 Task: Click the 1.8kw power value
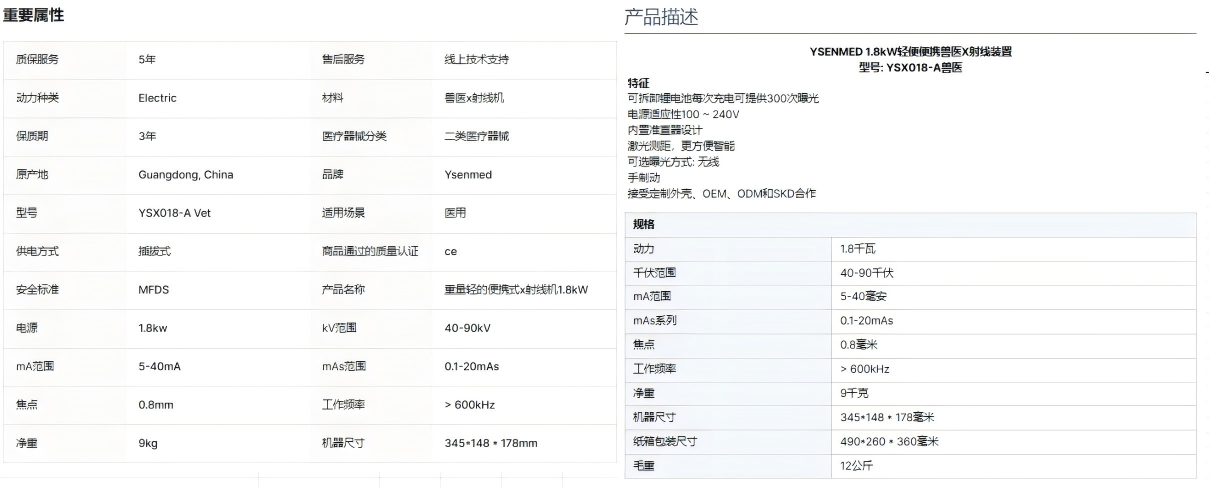point(154,328)
